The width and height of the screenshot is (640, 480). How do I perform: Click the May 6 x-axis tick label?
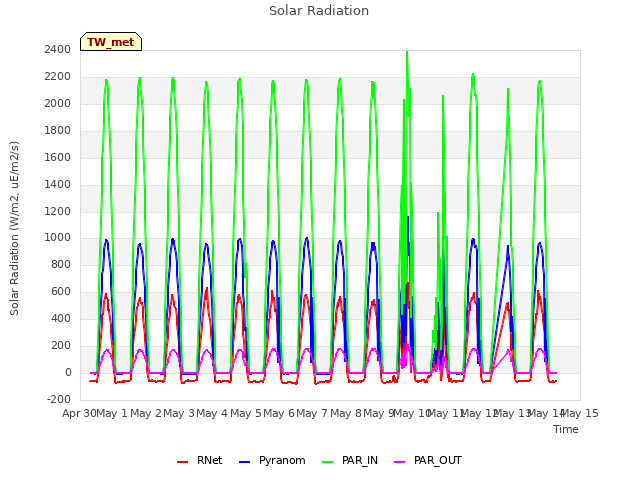(279, 413)
